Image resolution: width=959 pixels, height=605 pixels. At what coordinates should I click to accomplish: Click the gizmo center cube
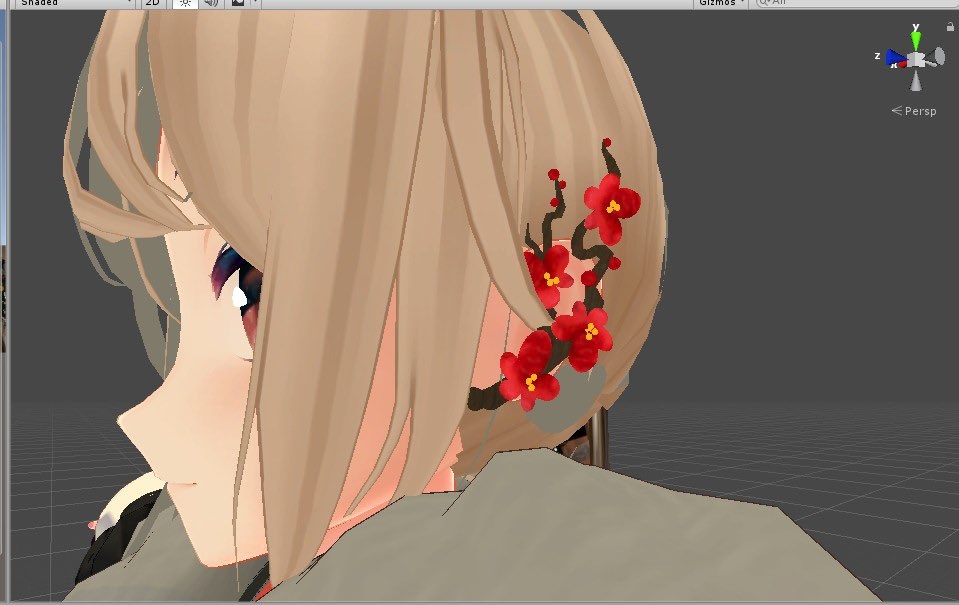click(x=916, y=60)
